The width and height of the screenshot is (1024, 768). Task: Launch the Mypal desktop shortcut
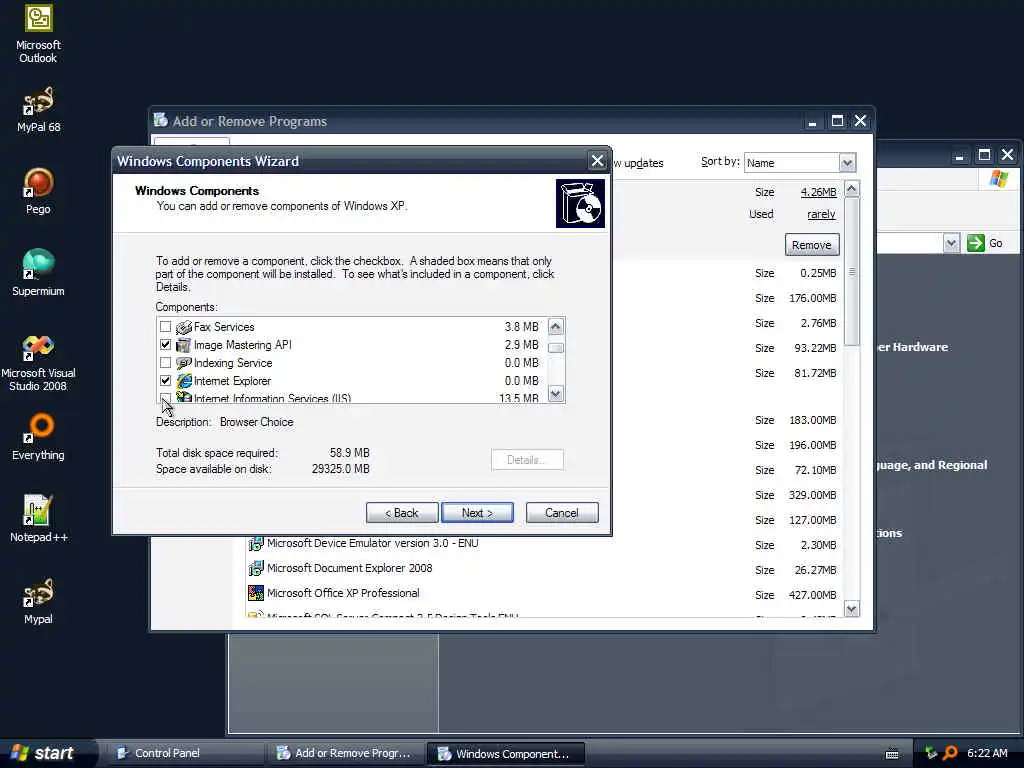[38, 601]
